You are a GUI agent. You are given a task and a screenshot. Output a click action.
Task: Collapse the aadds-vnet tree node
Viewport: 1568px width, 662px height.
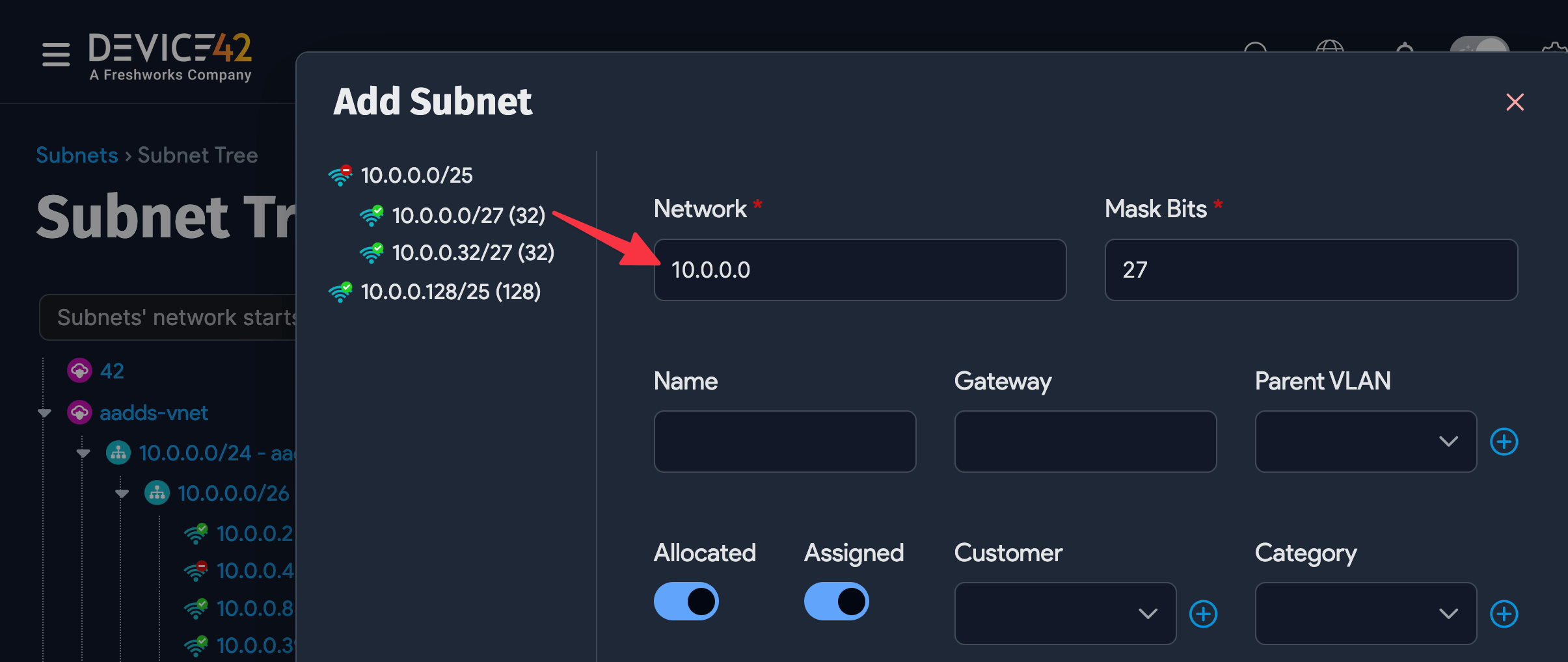43,412
